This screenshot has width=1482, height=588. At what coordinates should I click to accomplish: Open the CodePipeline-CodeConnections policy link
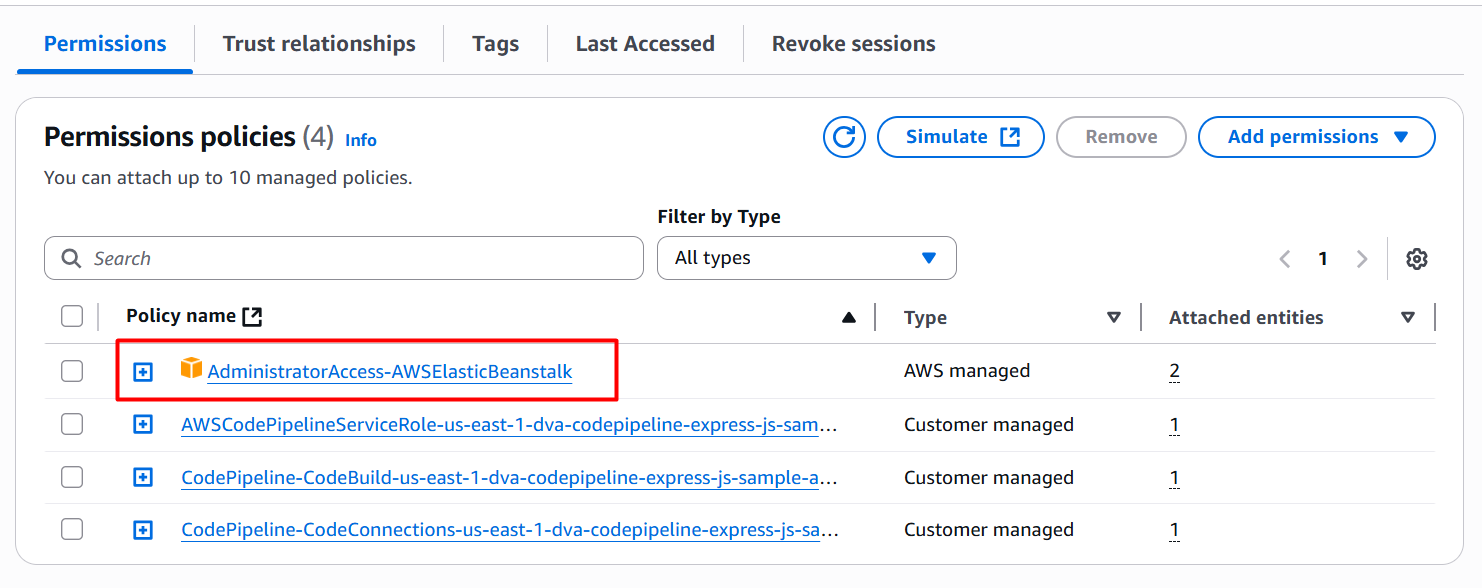(x=509, y=530)
